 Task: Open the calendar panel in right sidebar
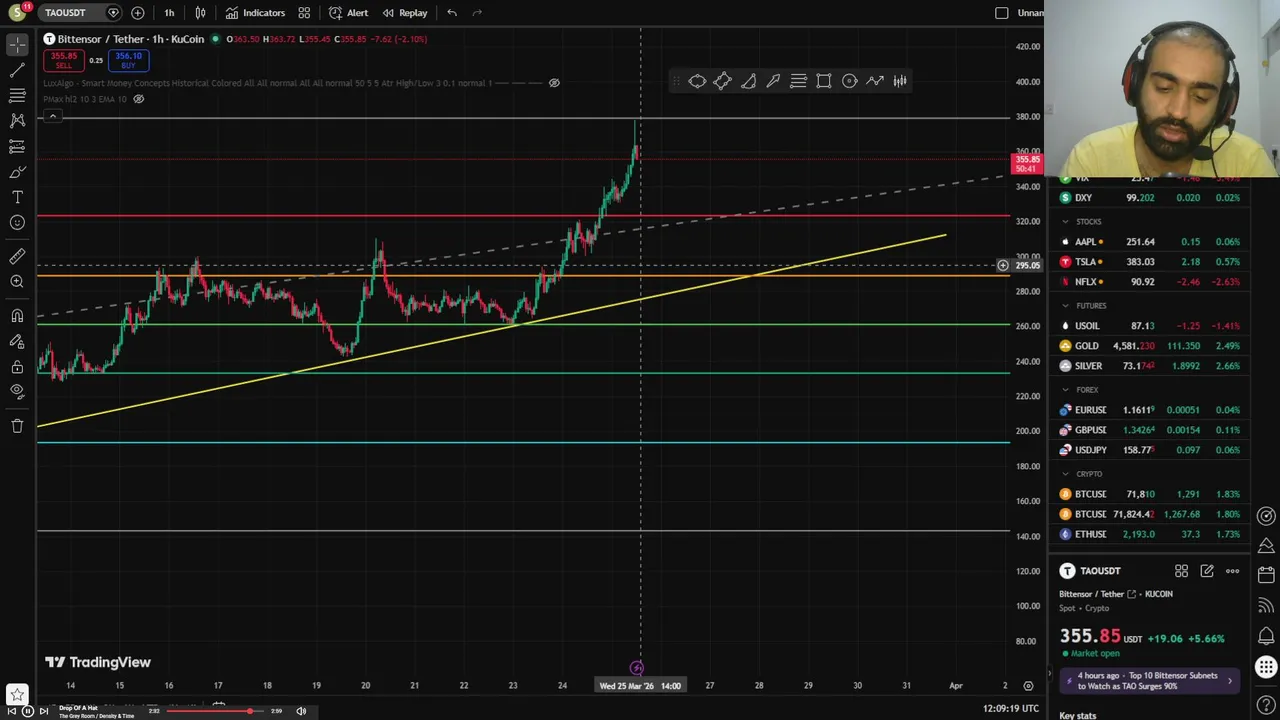(1266, 575)
